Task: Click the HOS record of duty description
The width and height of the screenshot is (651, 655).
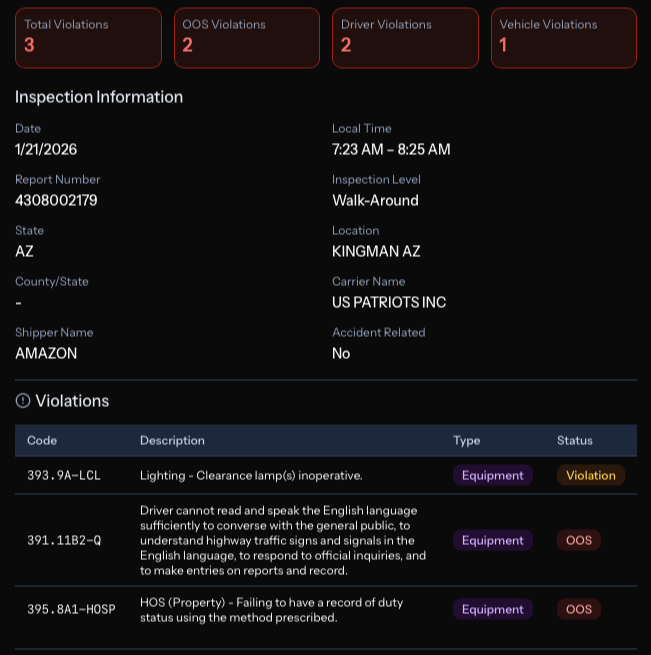Action: [x=272, y=610]
